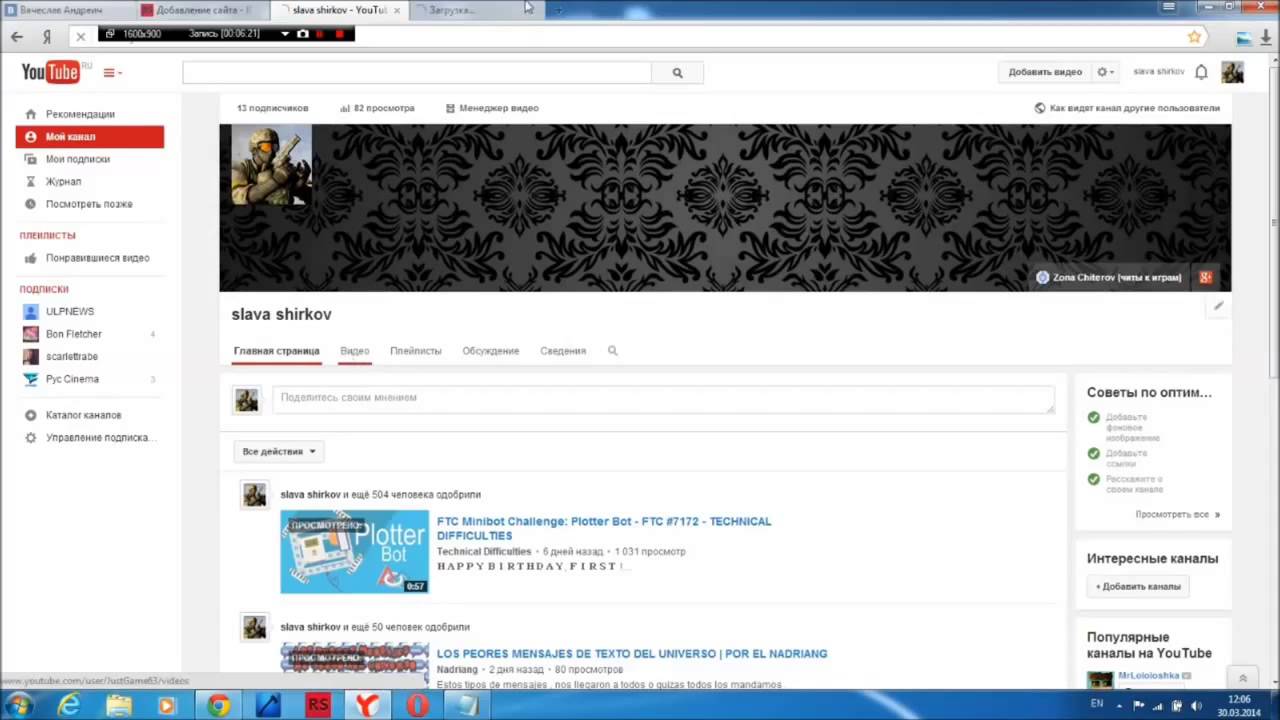The height and width of the screenshot is (720, 1280).
Task: Click the slava shirkov username in header
Action: coord(1159,72)
